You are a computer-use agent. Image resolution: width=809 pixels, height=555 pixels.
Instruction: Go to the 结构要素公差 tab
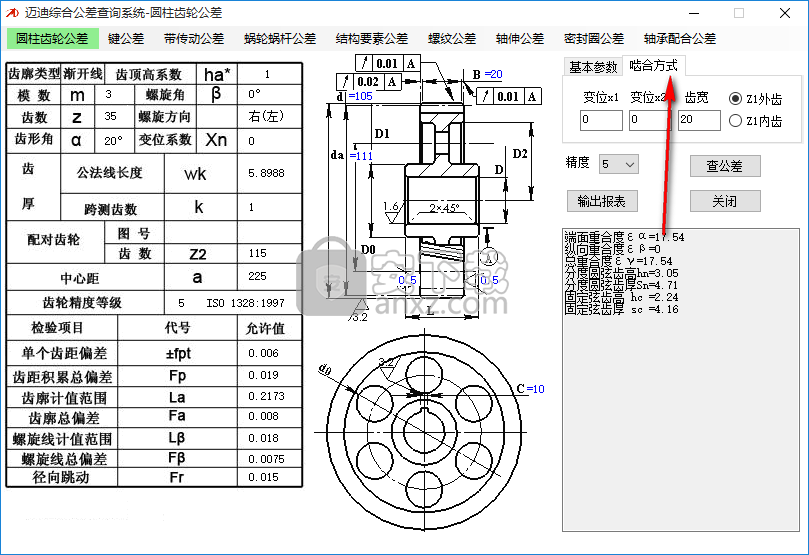point(372,39)
